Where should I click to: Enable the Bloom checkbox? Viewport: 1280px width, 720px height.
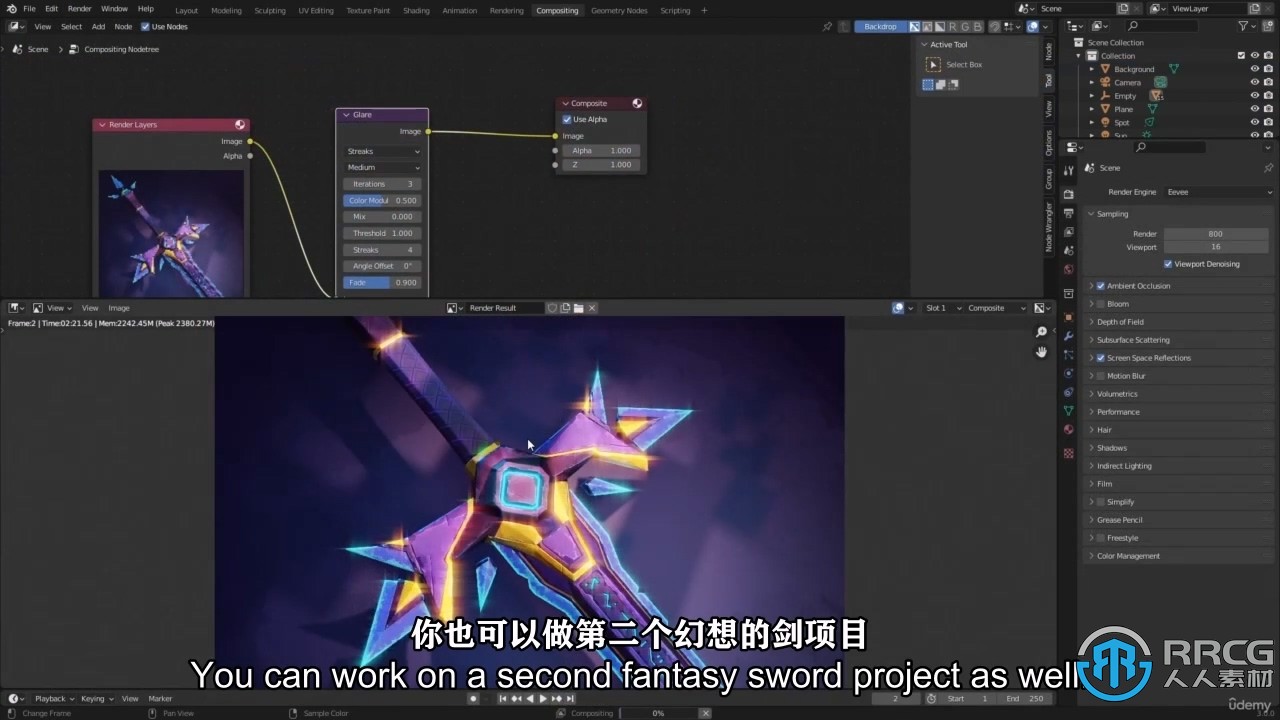(1101, 304)
